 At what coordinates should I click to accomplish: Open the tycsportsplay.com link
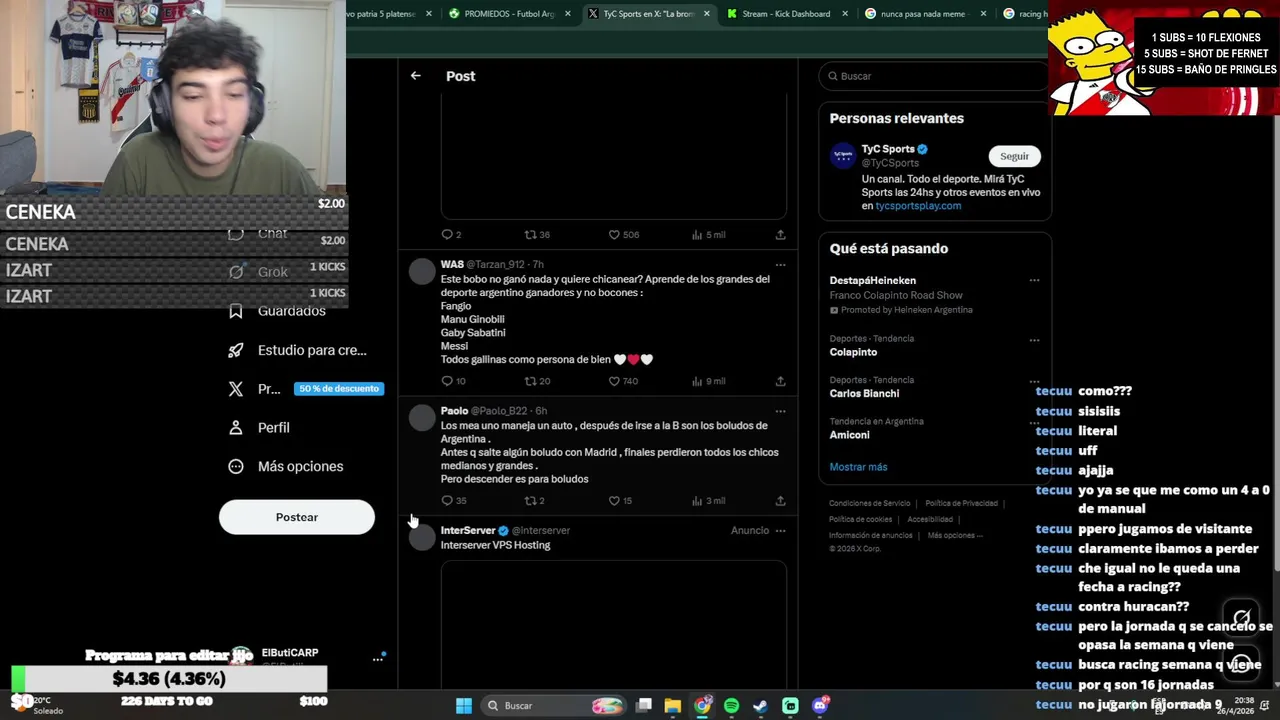pyautogui.click(x=918, y=206)
